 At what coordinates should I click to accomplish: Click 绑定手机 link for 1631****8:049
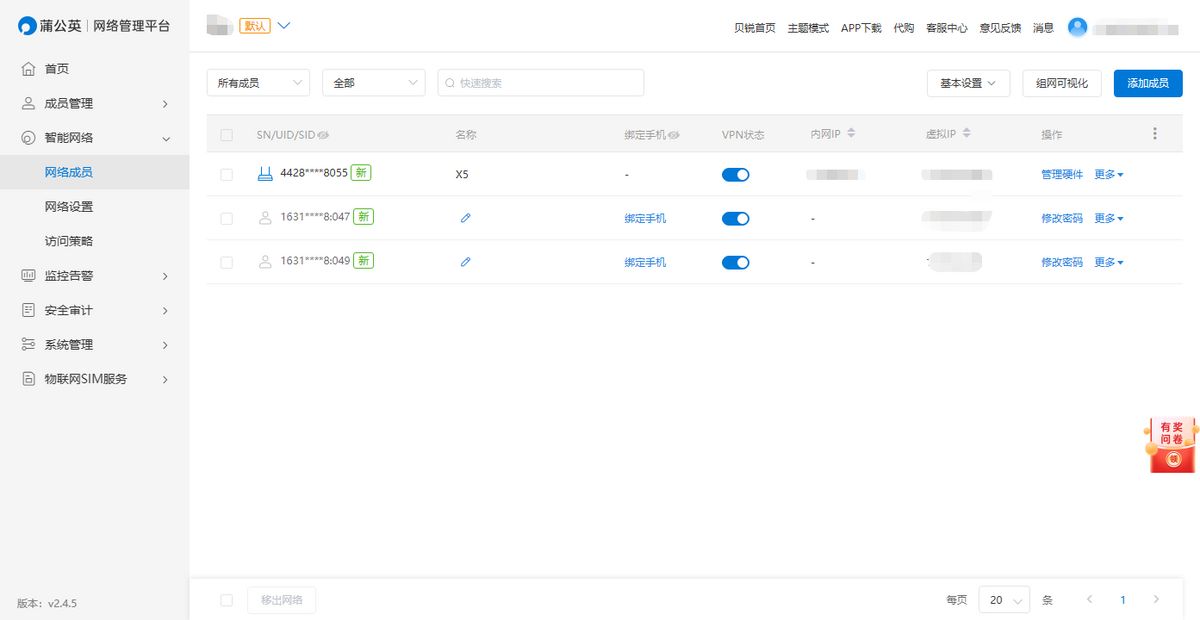tap(645, 263)
